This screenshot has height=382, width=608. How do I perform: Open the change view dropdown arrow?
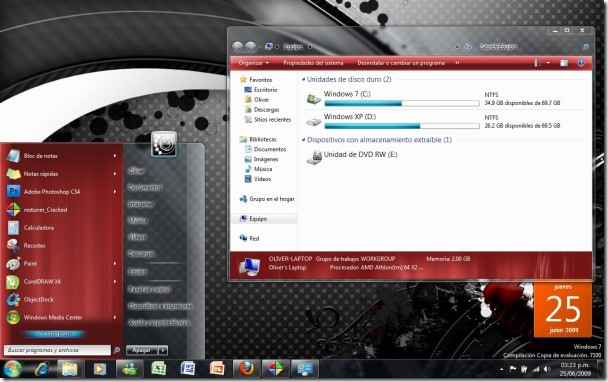(x=548, y=63)
